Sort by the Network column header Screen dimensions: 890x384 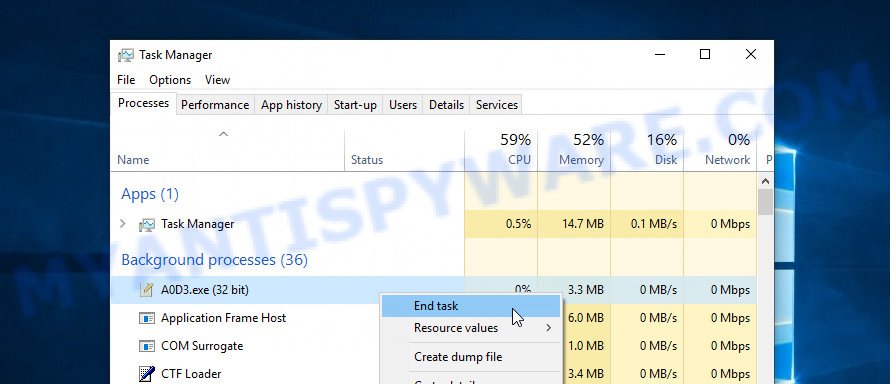click(x=720, y=151)
